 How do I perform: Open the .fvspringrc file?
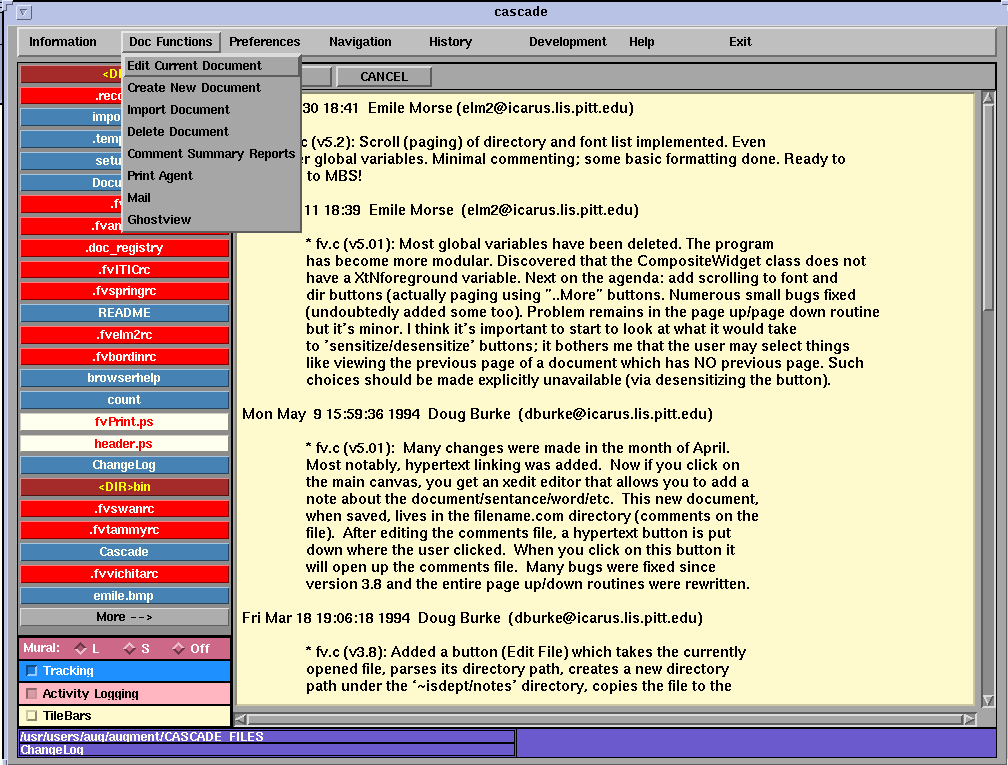pos(124,291)
